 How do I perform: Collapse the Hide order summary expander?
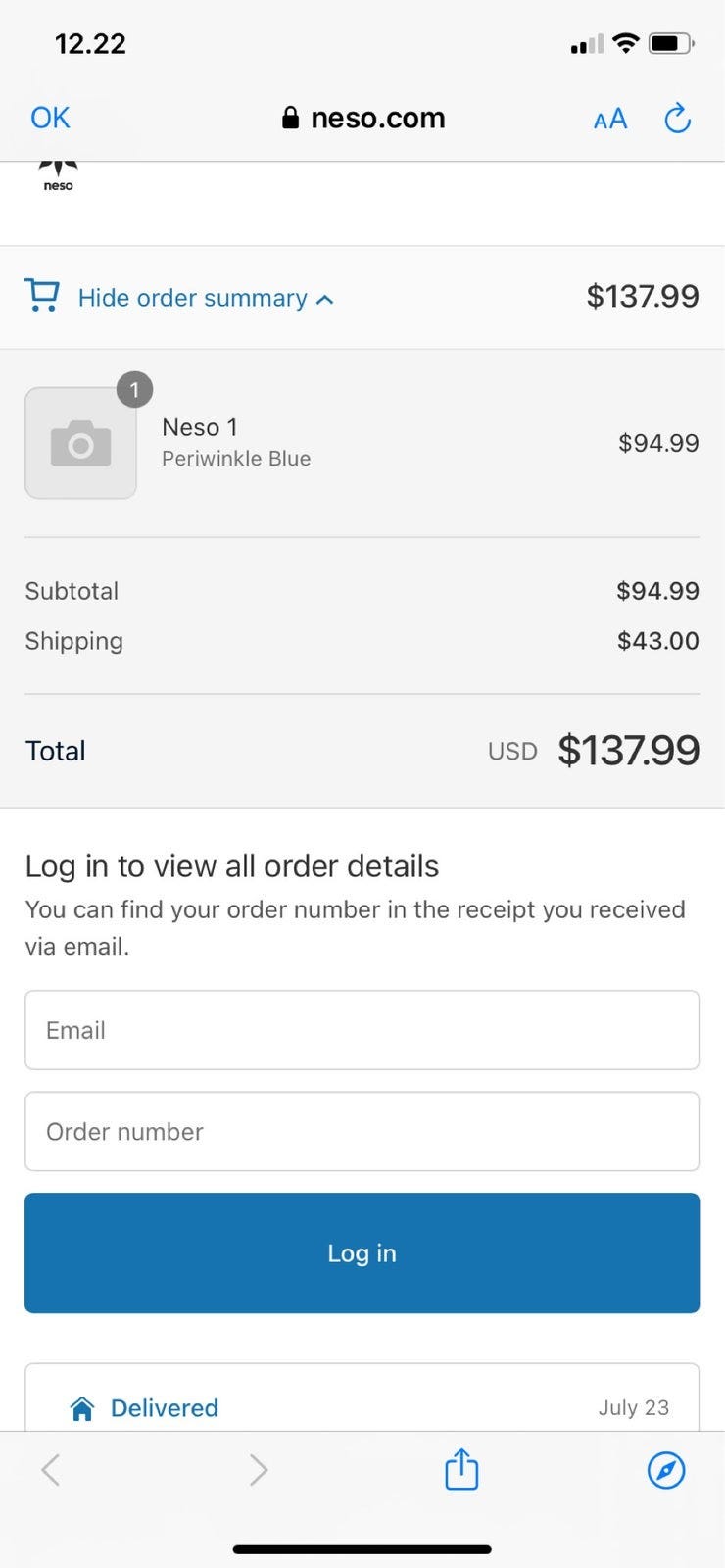(x=193, y=298)
